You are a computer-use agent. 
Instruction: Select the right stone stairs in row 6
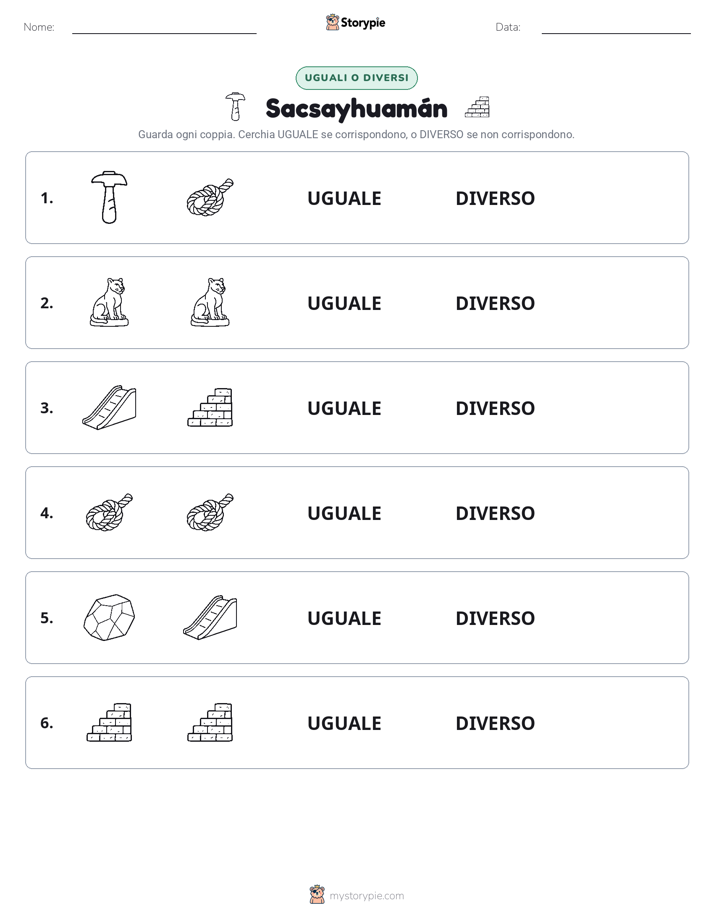coord(210,722)
